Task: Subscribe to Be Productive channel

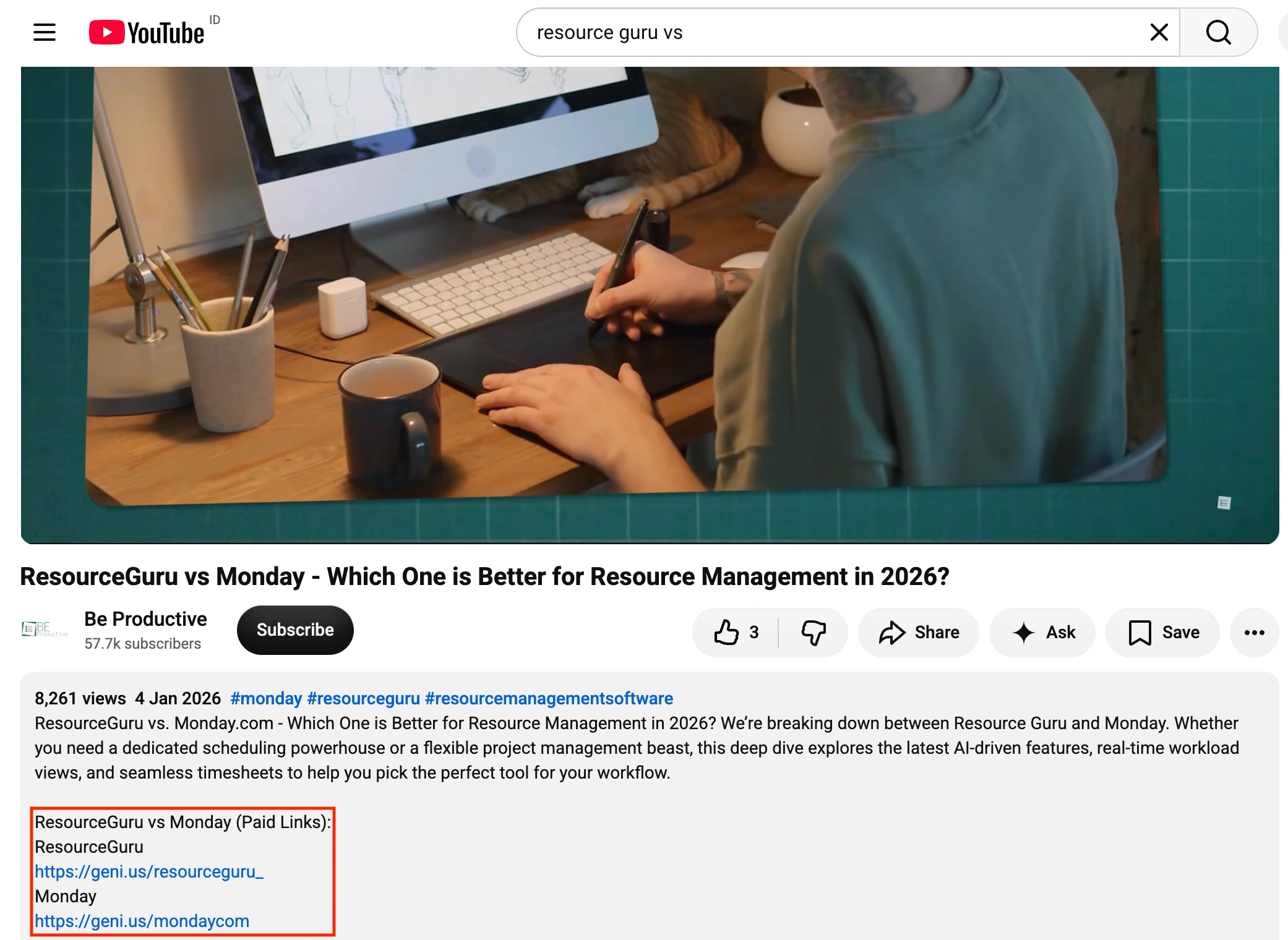Action: (x=295, y=630)
